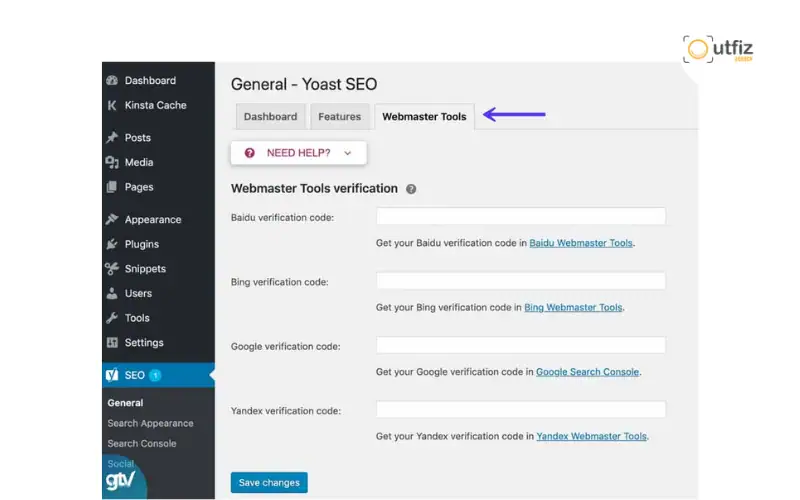
Task: Open the Appearance menu item
Action: [153, 220]
